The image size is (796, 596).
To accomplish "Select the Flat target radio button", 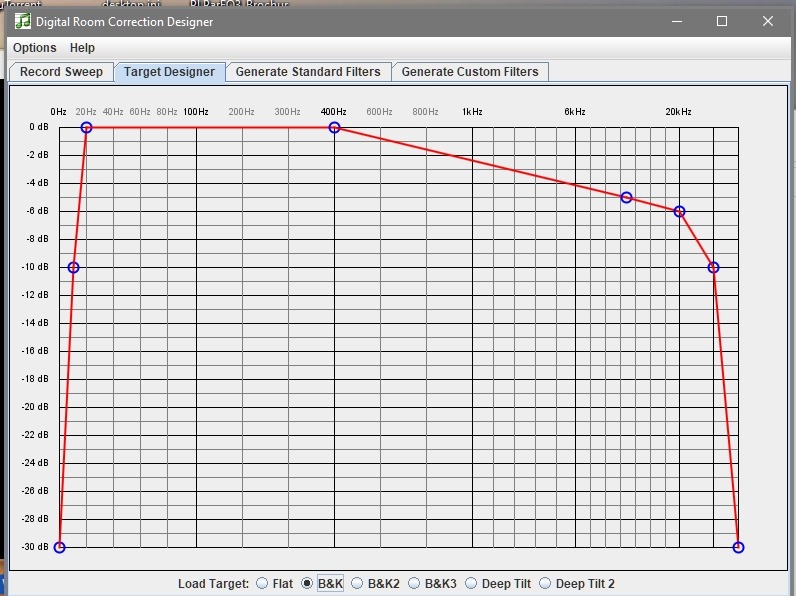I will pos(262,583).
